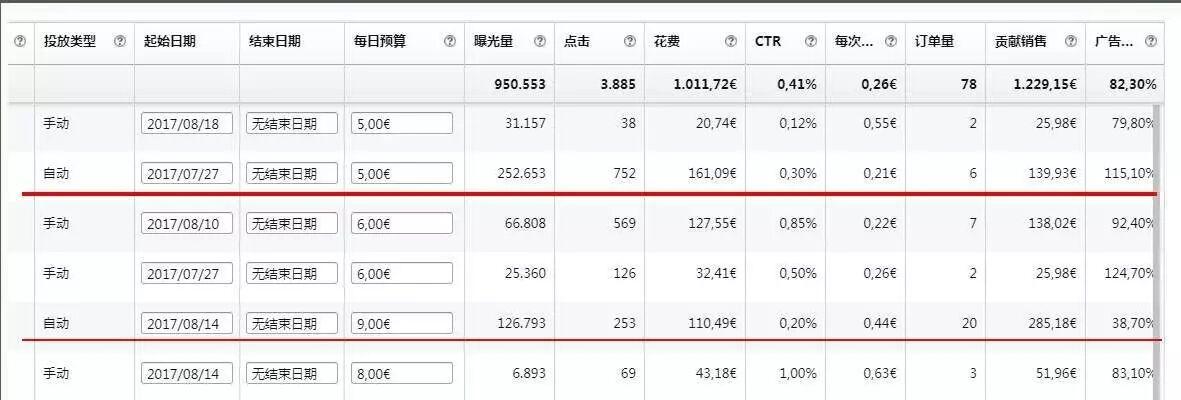
Task: Click the question mark next to 曝光量
Action: 540,42
